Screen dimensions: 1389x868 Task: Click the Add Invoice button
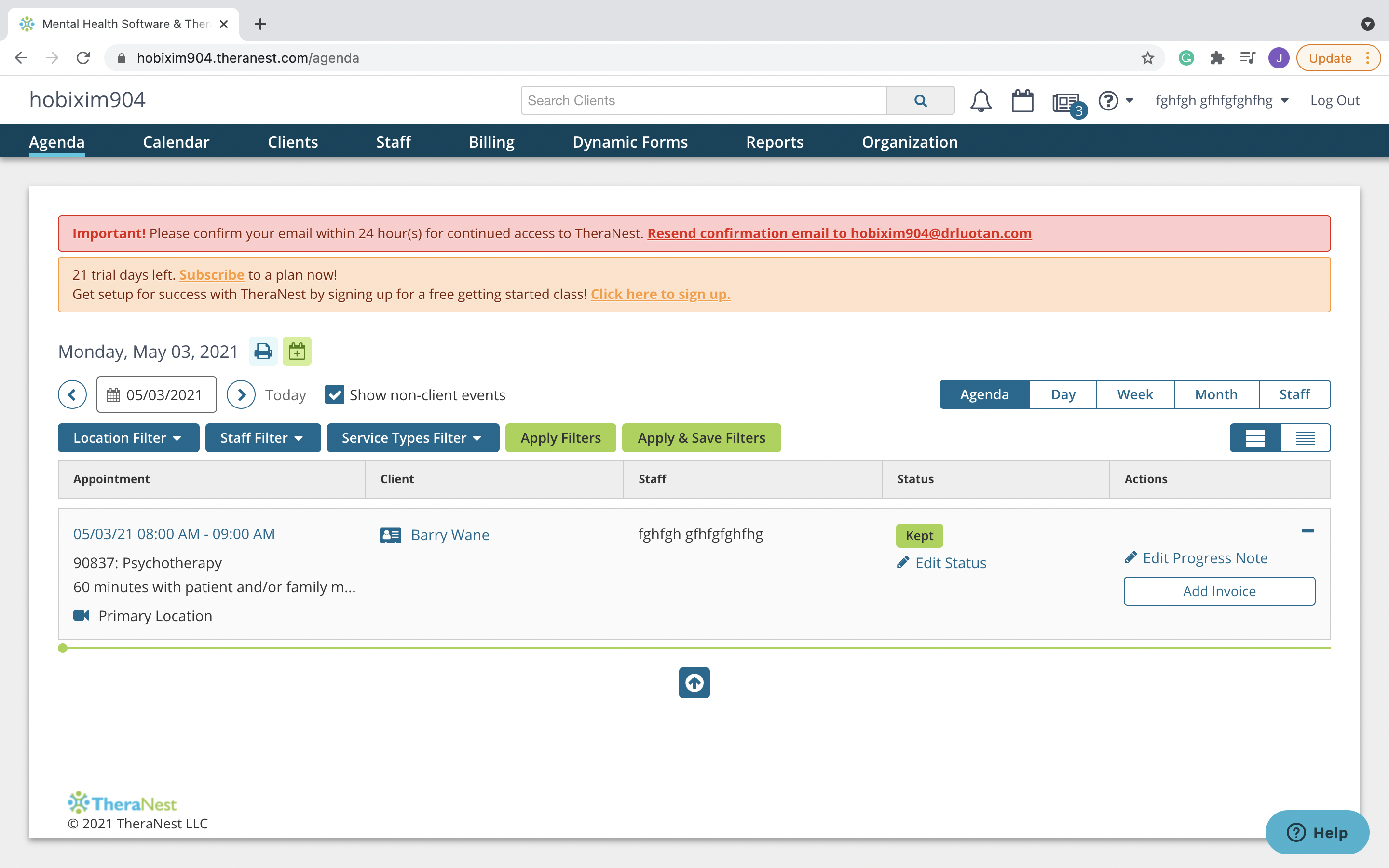(1219, 591)
